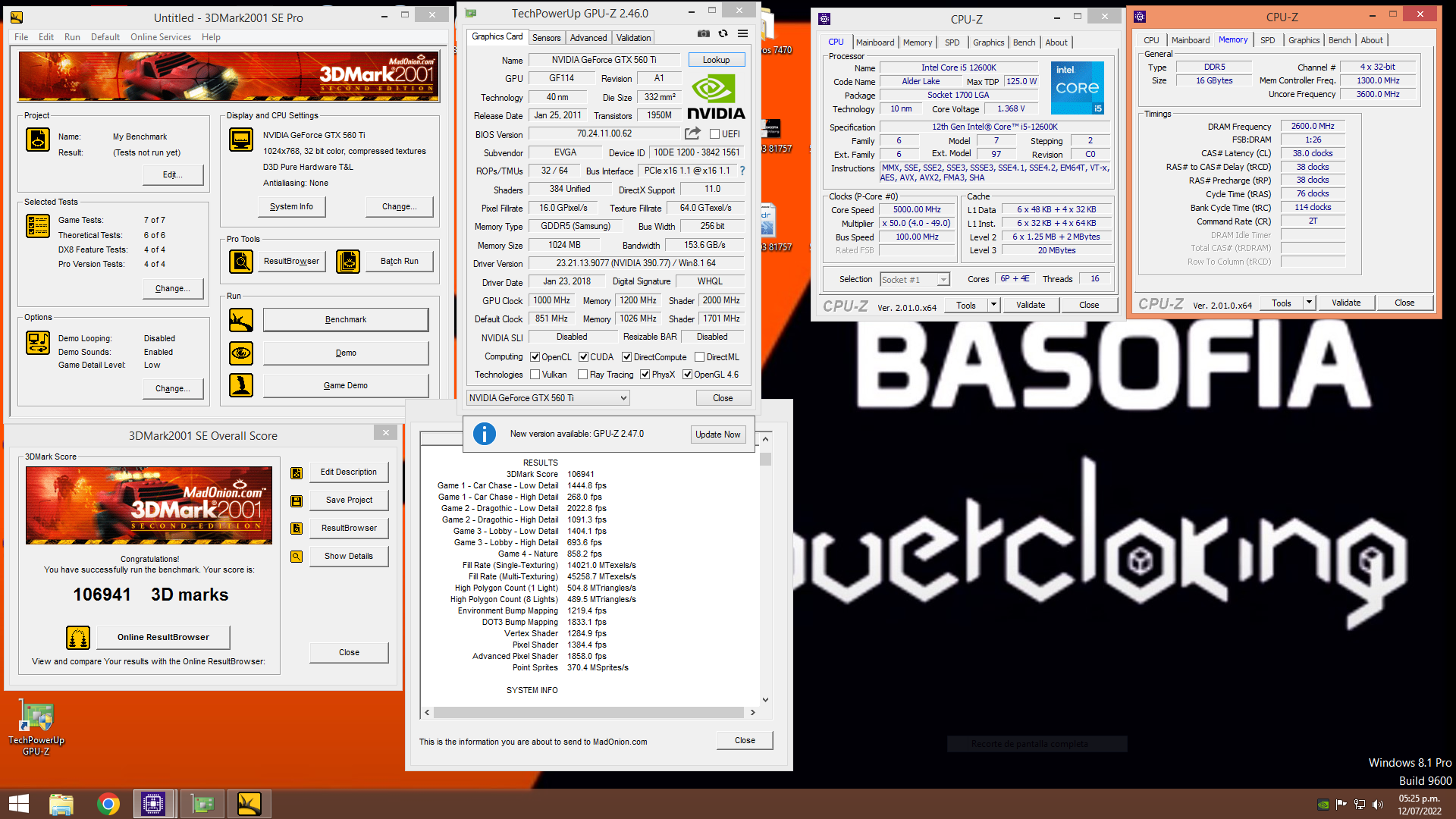The height and width of the screenshot is (819, 1456).
Task: Click the Demo eye icon
Action: tap(241, 353)
